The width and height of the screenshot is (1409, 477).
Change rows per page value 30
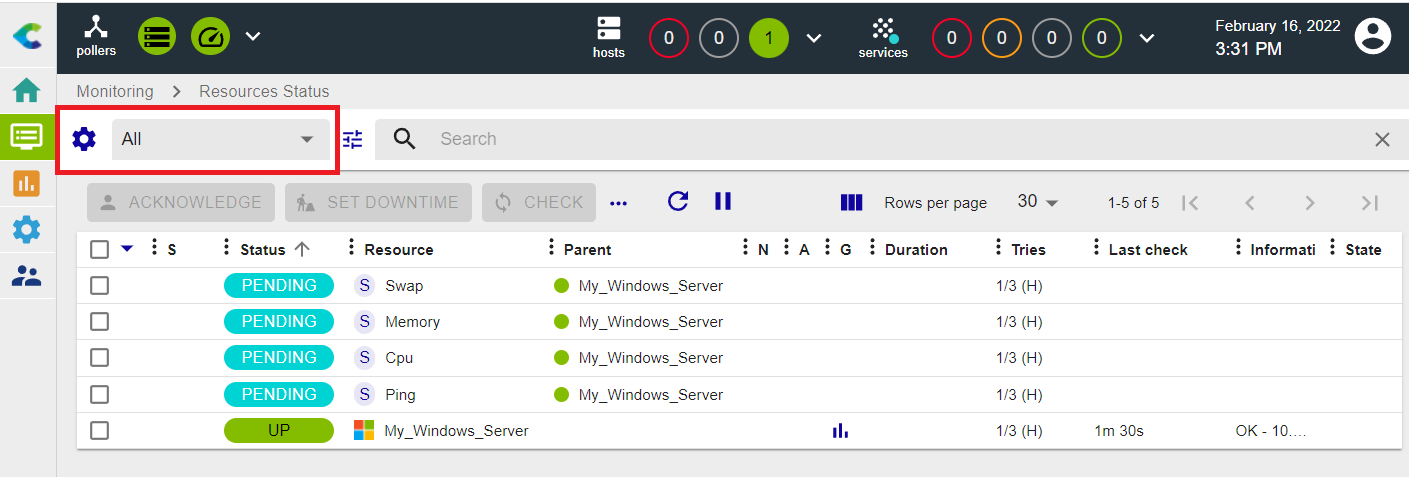pyautogui.click(x=1037, y=202)
